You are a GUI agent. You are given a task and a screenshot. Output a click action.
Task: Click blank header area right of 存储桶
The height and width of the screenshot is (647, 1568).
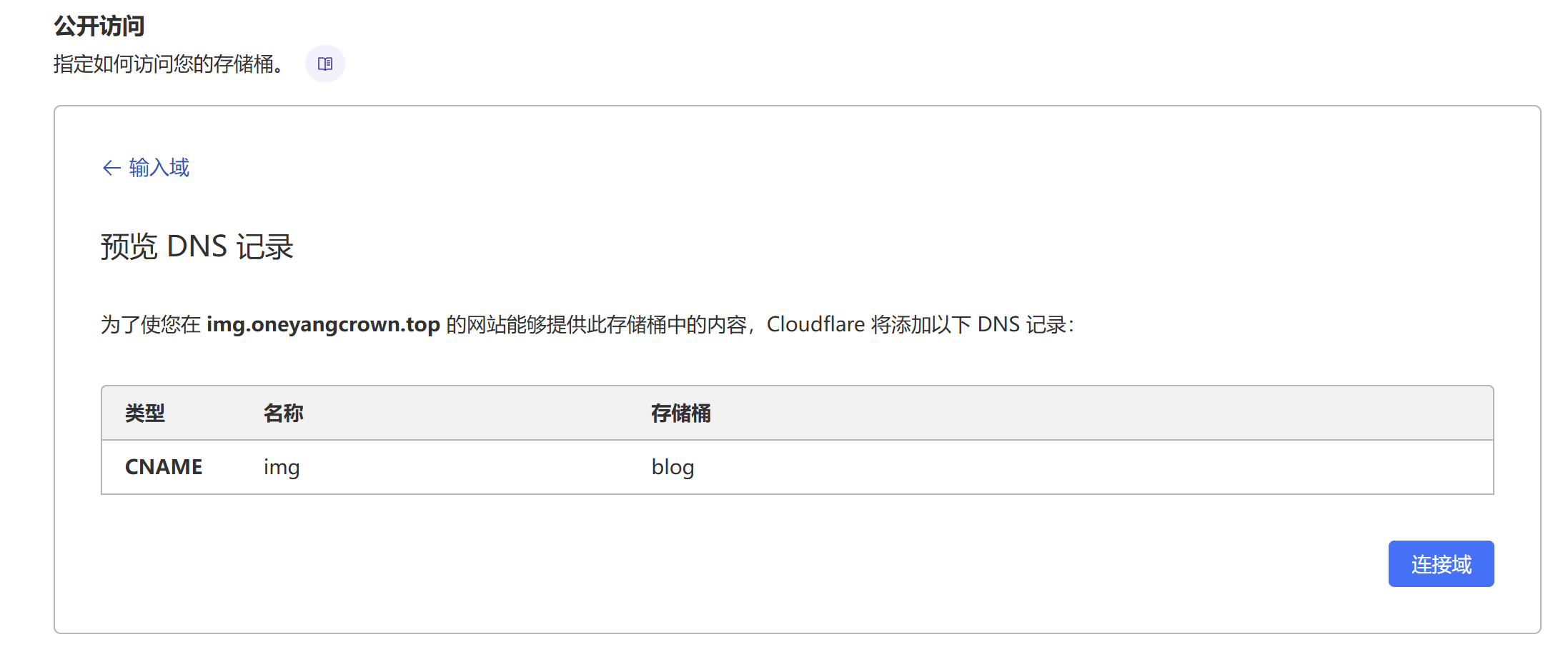click(1072, 413)
